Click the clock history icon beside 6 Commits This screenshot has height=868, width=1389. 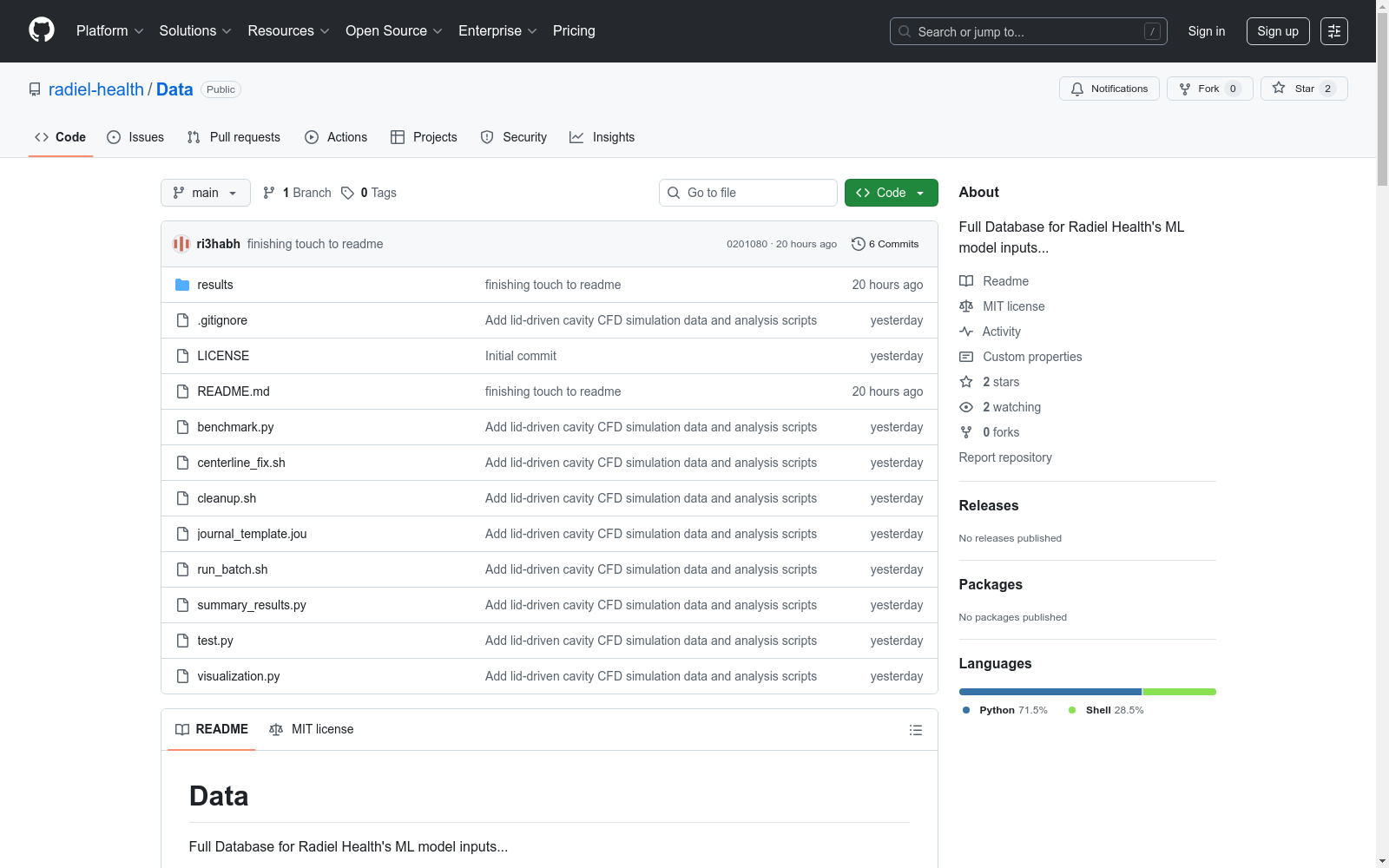point(859,244)
